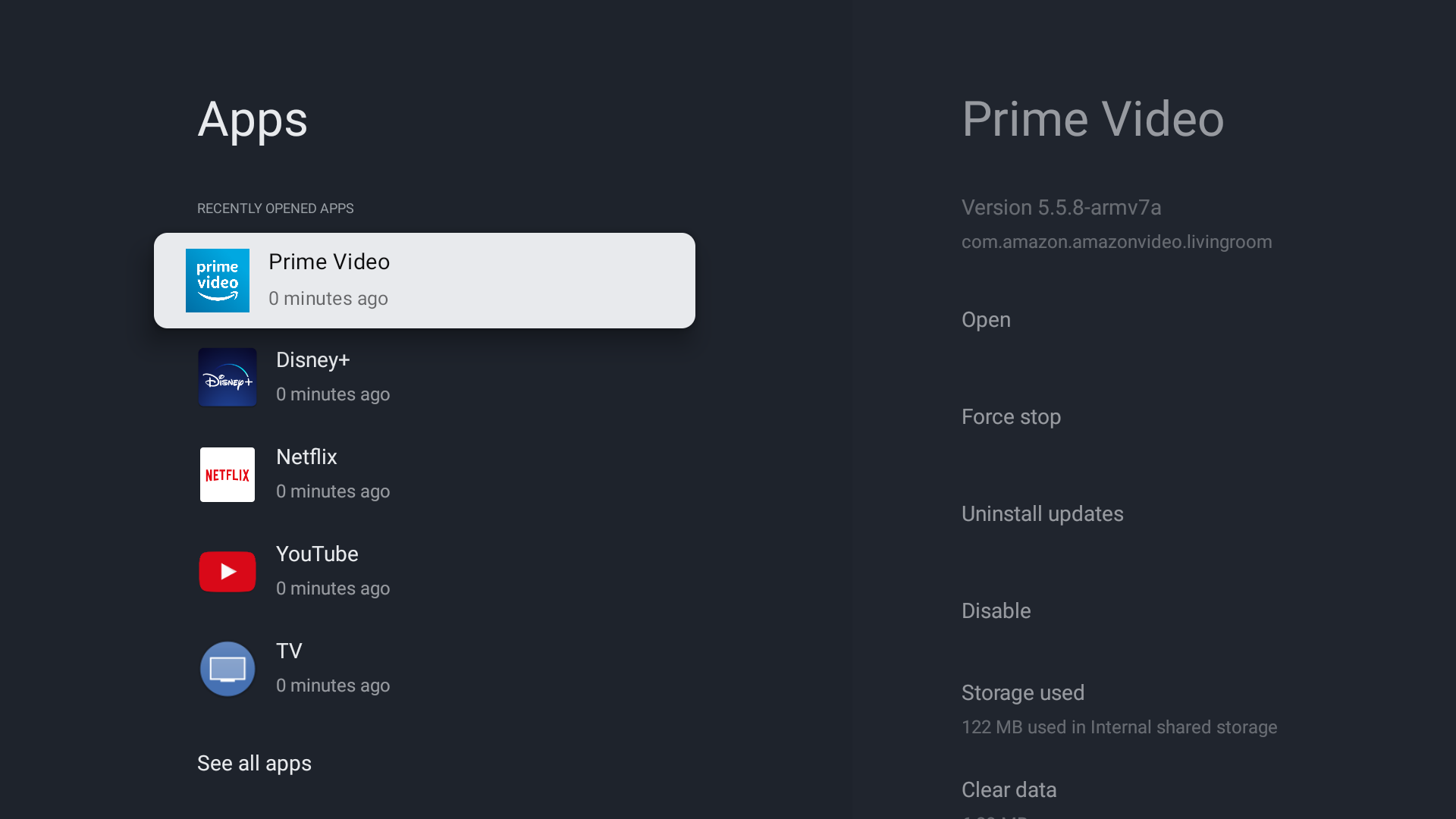Click the blue TV app icon
1456x819 pixels.
coord(227,669)
